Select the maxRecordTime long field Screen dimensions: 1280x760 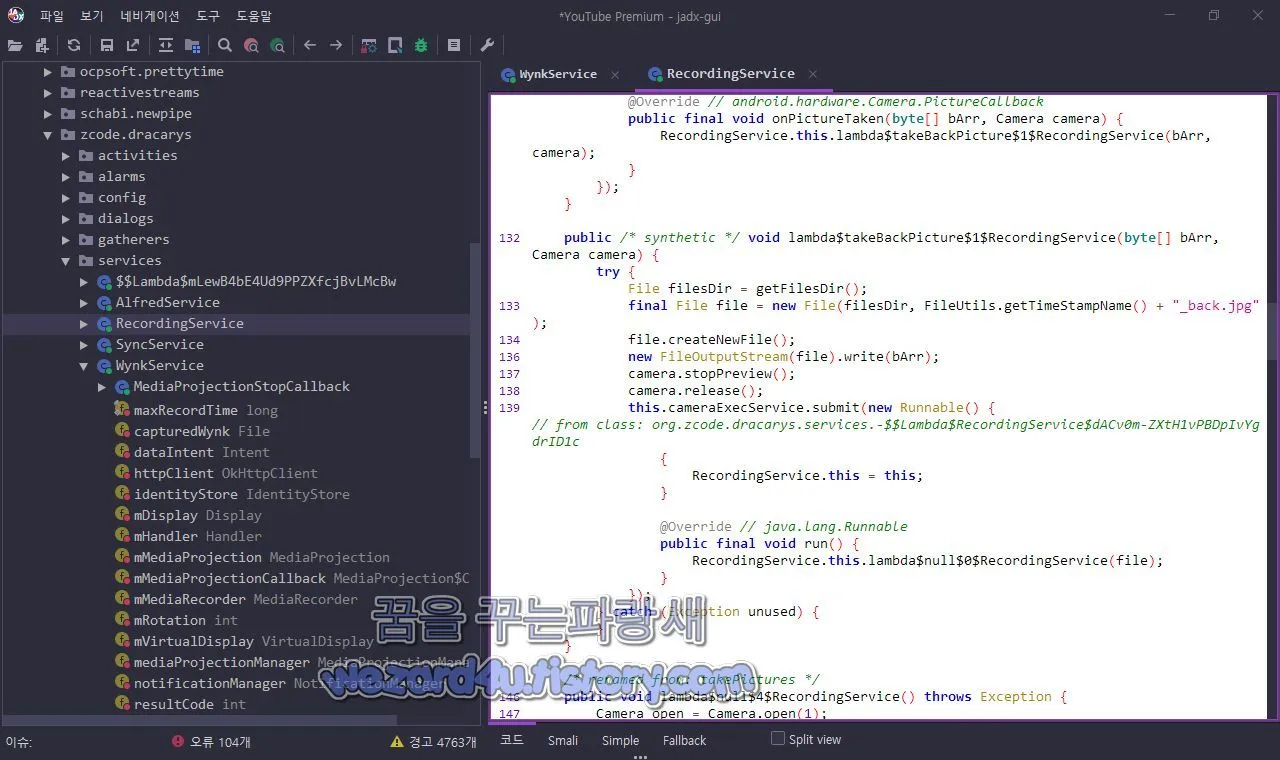[x=206, y=411]
